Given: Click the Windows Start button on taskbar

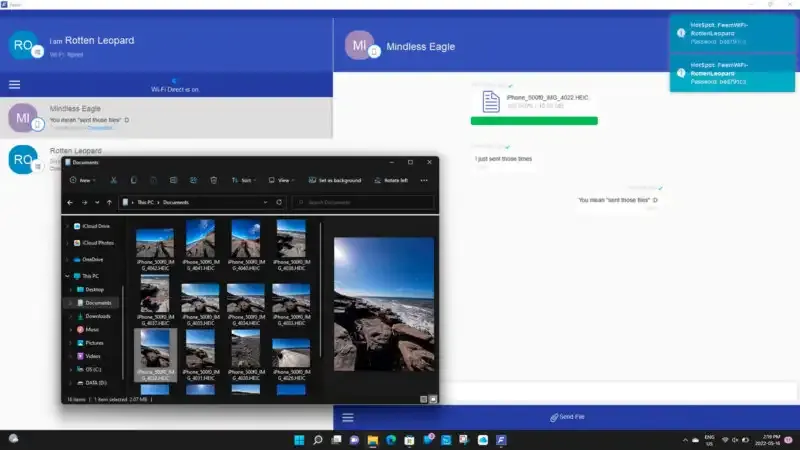Looking at the screenshot, I should [x=297, y=440].
